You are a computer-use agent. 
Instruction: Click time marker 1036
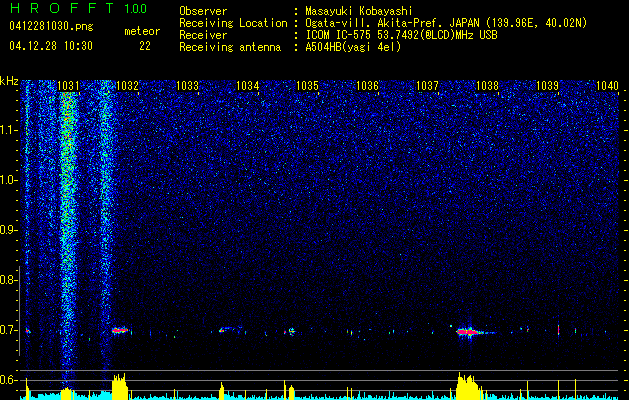(367, 86)
